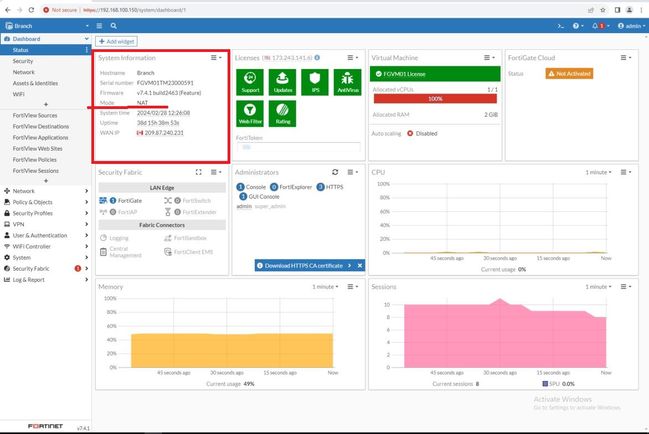Click the FGVM01 License green bar
This screenshot has height=434, width=649.
(x=435, y=74)
